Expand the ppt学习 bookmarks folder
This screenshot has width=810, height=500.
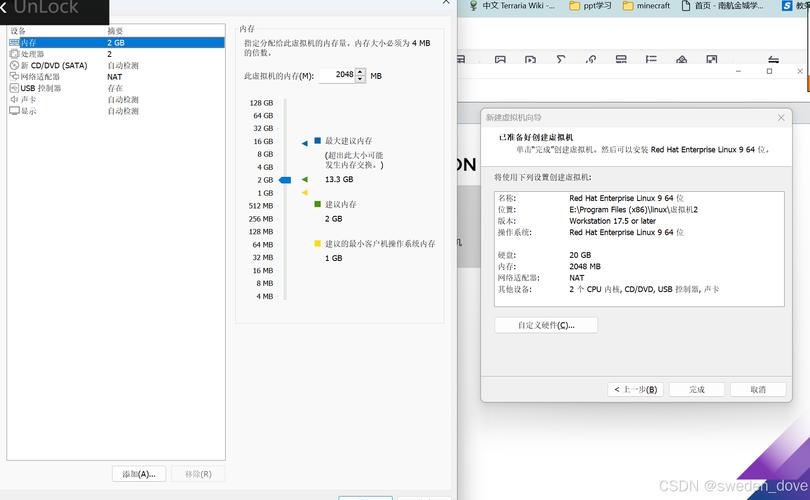pyautogui.click(x=590, y=6)
